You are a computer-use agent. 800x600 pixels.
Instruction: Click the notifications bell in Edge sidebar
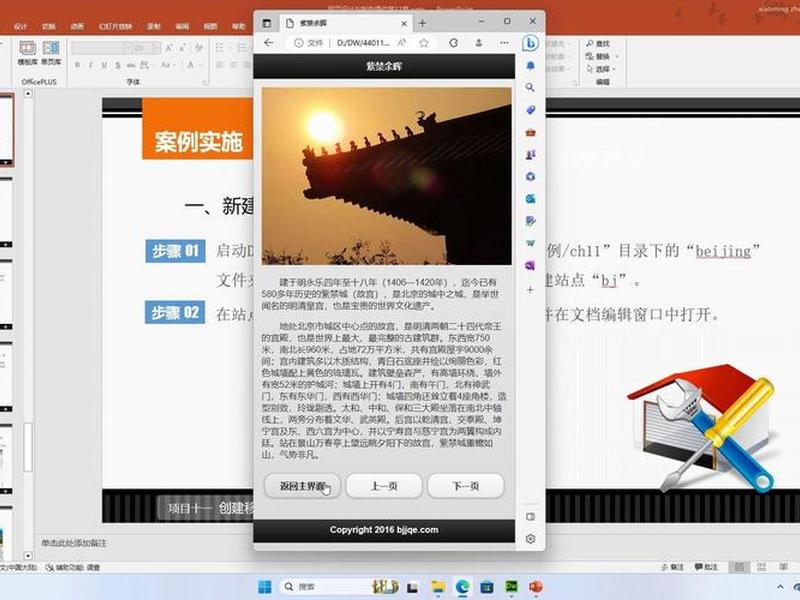click(531, 66)
